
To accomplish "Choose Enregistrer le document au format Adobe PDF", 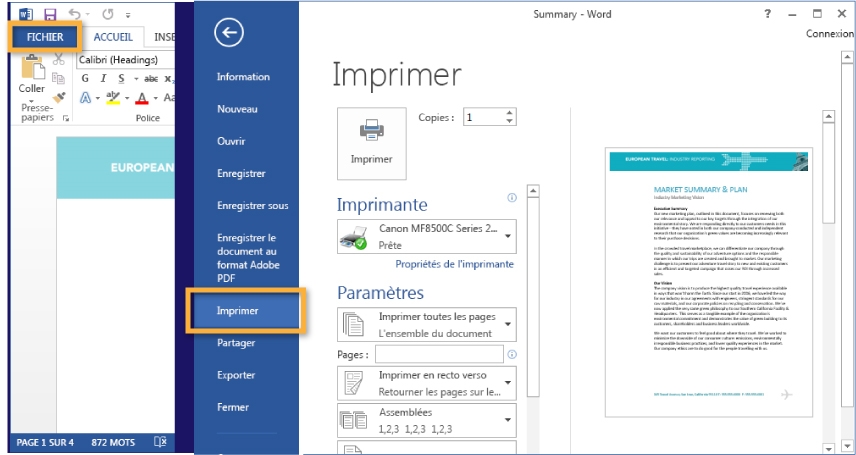I will [248, 258].
